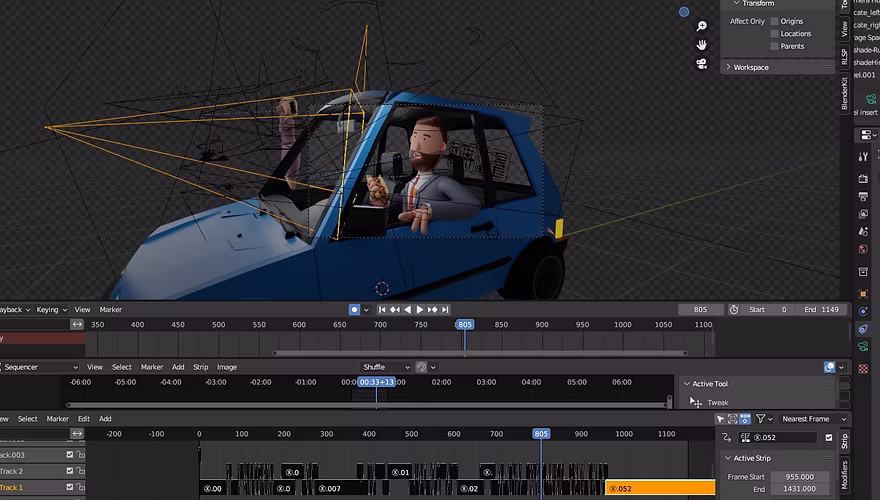Open the Sequencer editor type dropdown
Viewport: 880px width, 500px height.
click(x=39, y=367)
